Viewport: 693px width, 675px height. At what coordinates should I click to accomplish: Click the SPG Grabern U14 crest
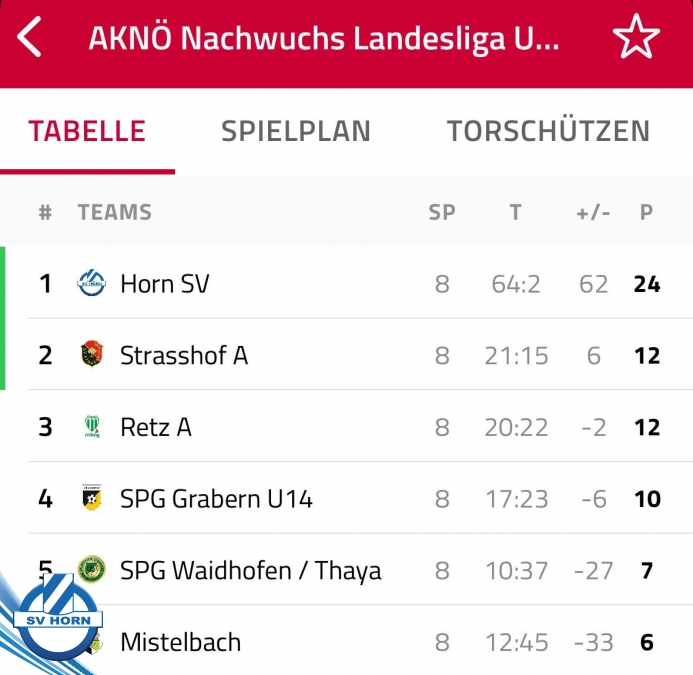click(x=91, y=498)
